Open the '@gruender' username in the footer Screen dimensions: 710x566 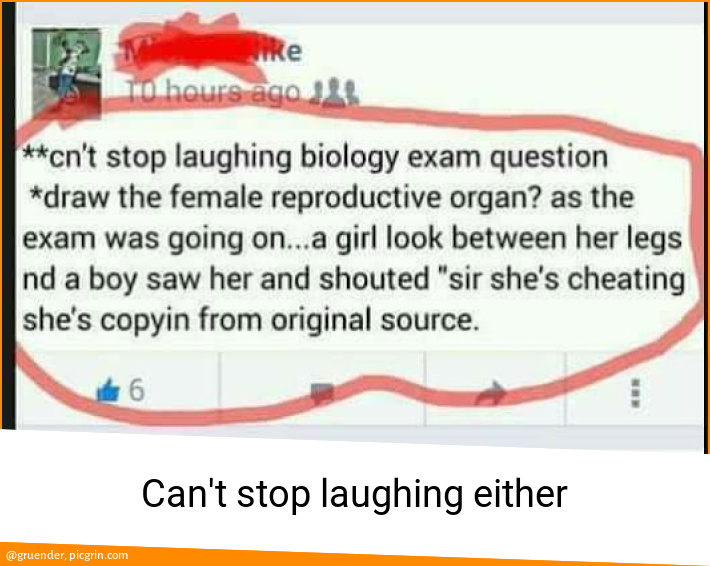point(34,555)
